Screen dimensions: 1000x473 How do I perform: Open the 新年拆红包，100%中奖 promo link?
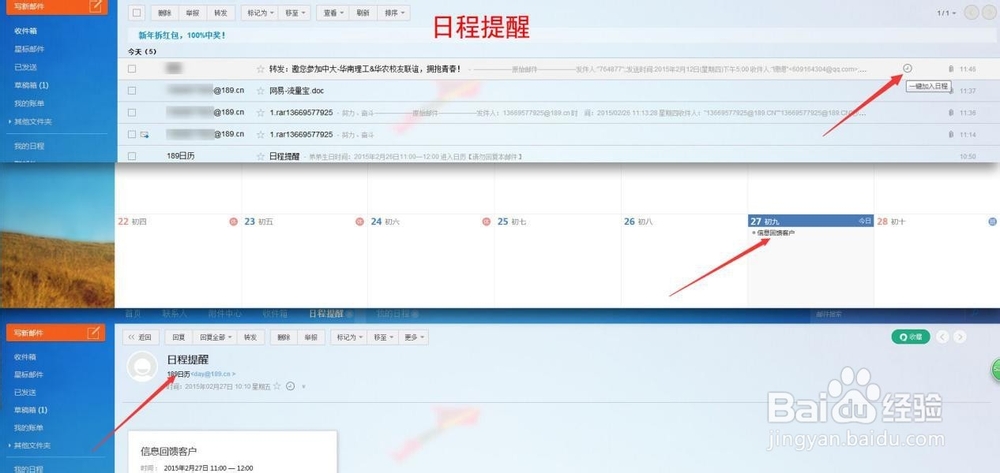tap(182, 35)
